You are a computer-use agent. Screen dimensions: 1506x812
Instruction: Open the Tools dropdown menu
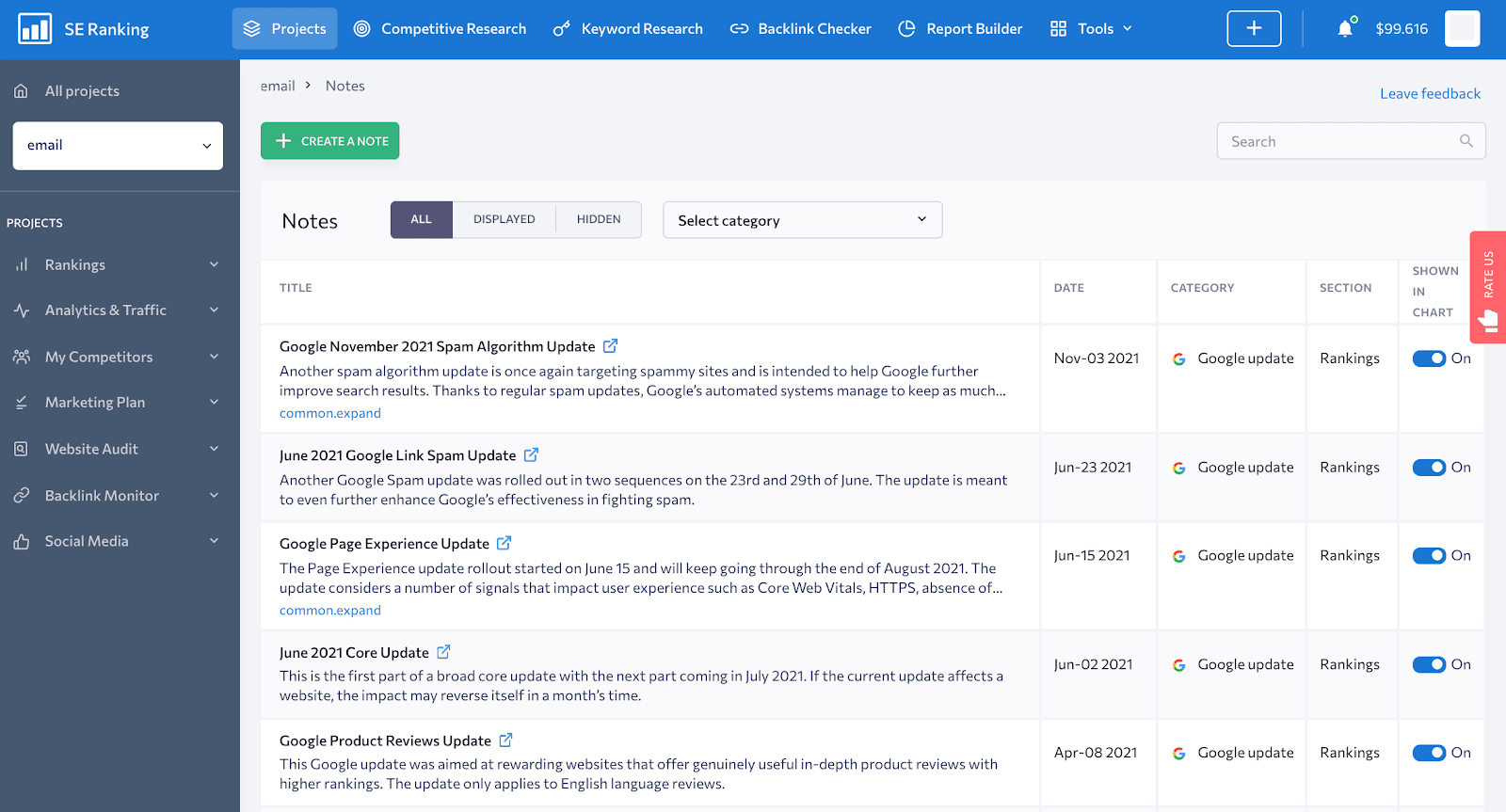(1092, 29)
